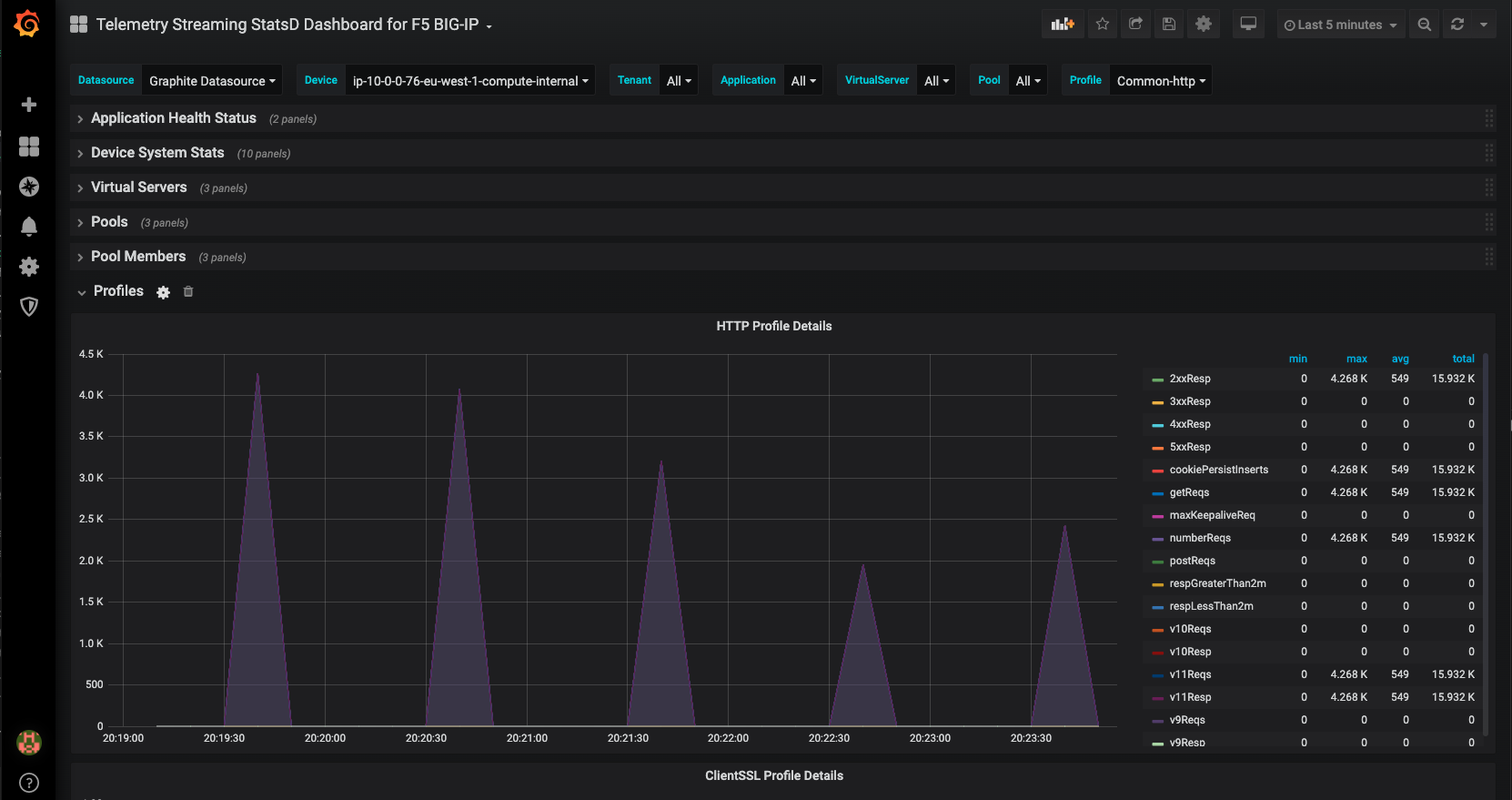This screenshot has width=1512, height=800.
Task: Toggle the getReqs series in legend
Action: tap(1189, 492)
